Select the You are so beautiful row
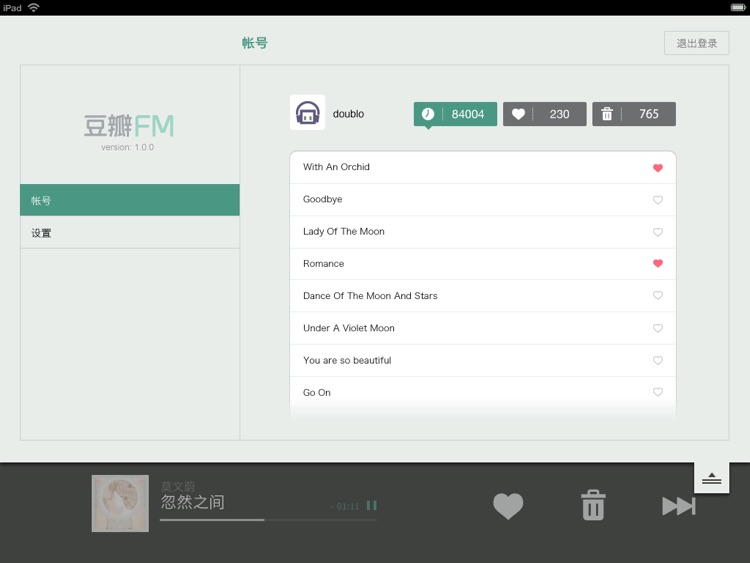 (483, 360)
